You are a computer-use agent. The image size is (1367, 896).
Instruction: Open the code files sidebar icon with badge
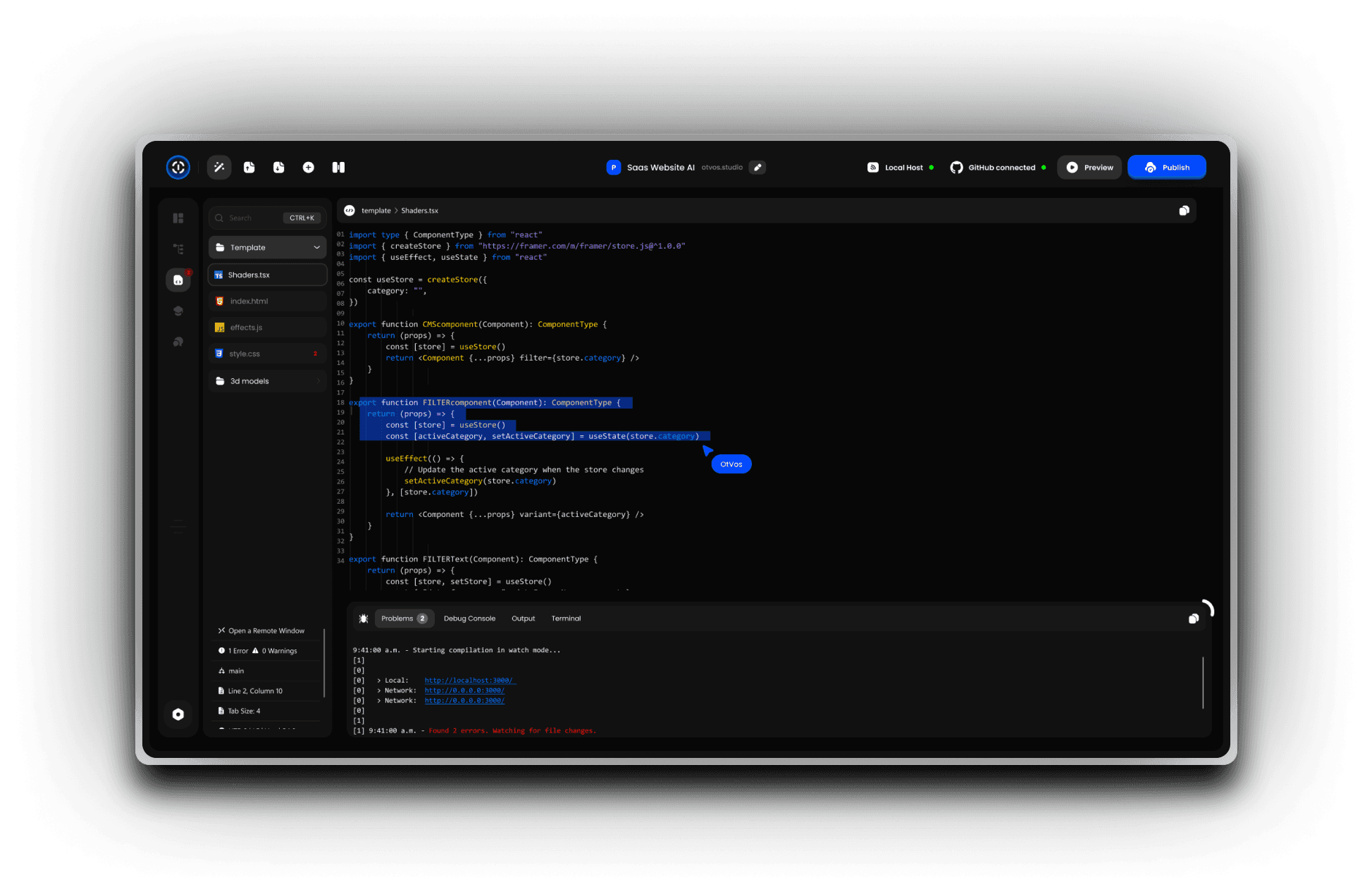[178, 280]
